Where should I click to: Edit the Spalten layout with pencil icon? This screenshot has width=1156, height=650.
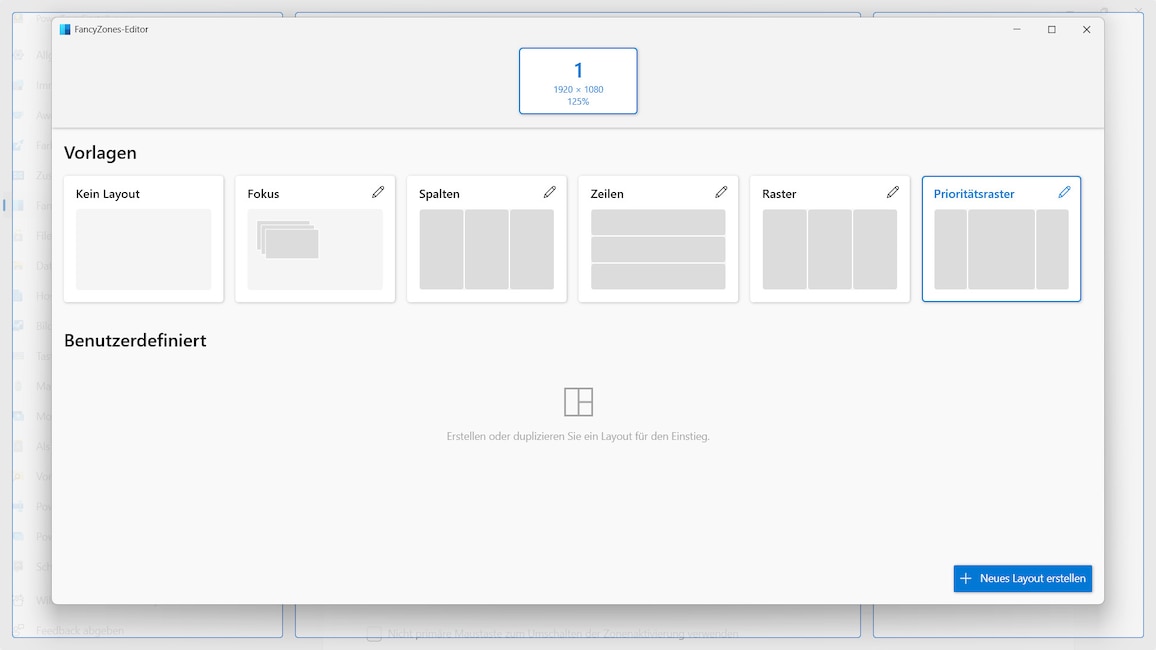(x=550, y=192)
